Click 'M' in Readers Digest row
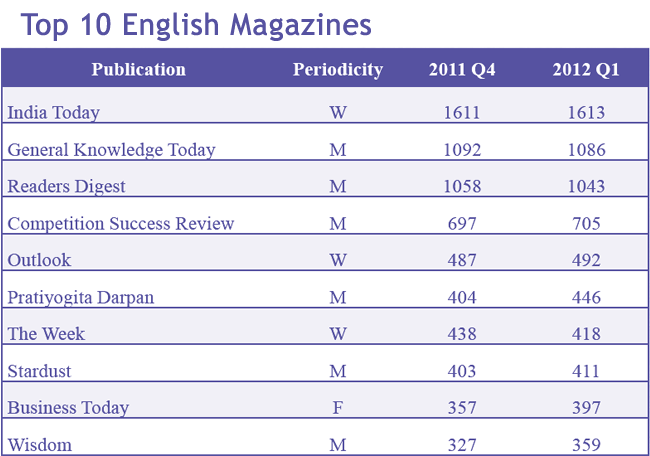The width and height of the screenshot is (650, 456). click(x=338, y=187)
